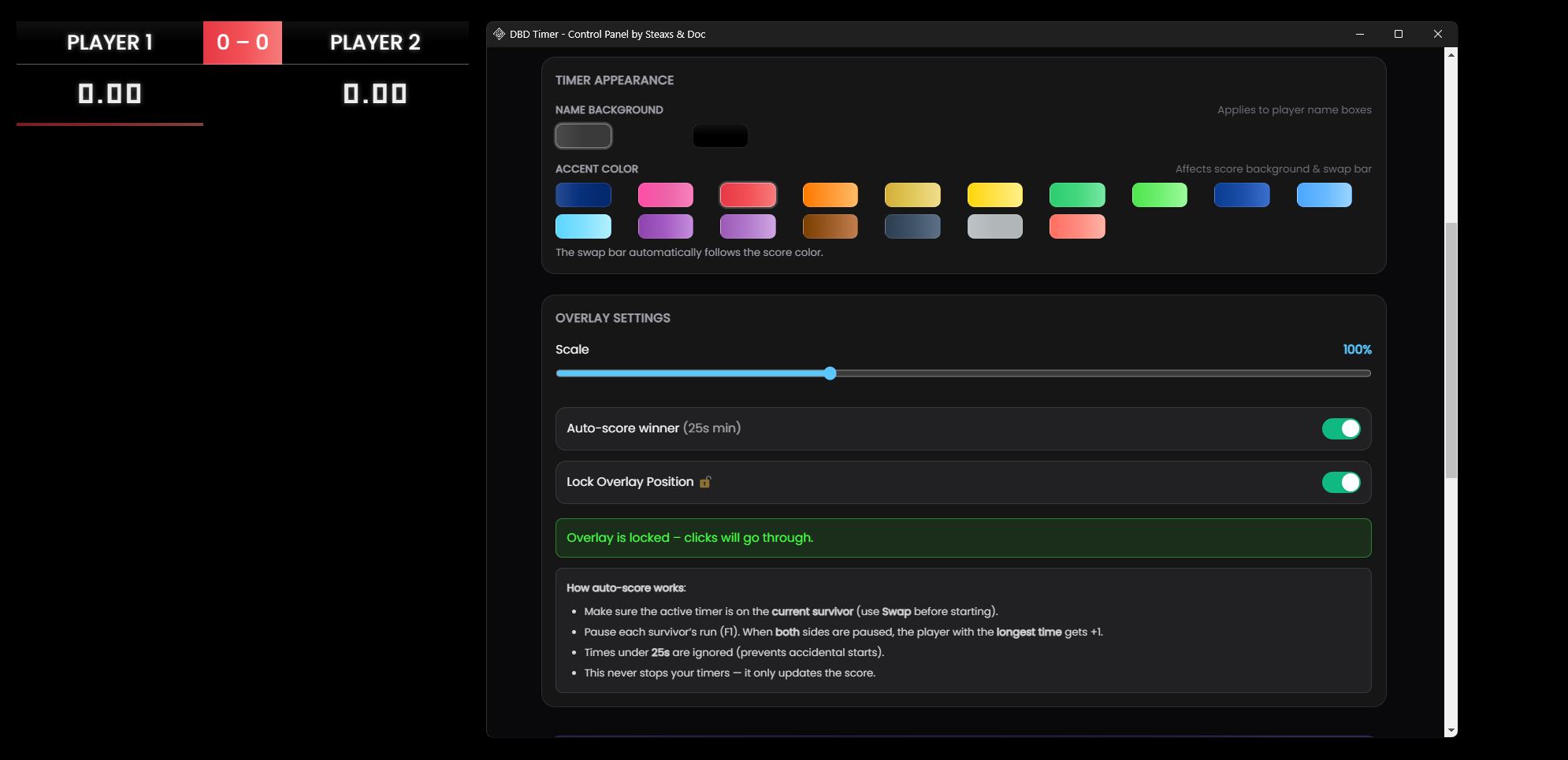Click the Scale slider handle

pos(830,373)
